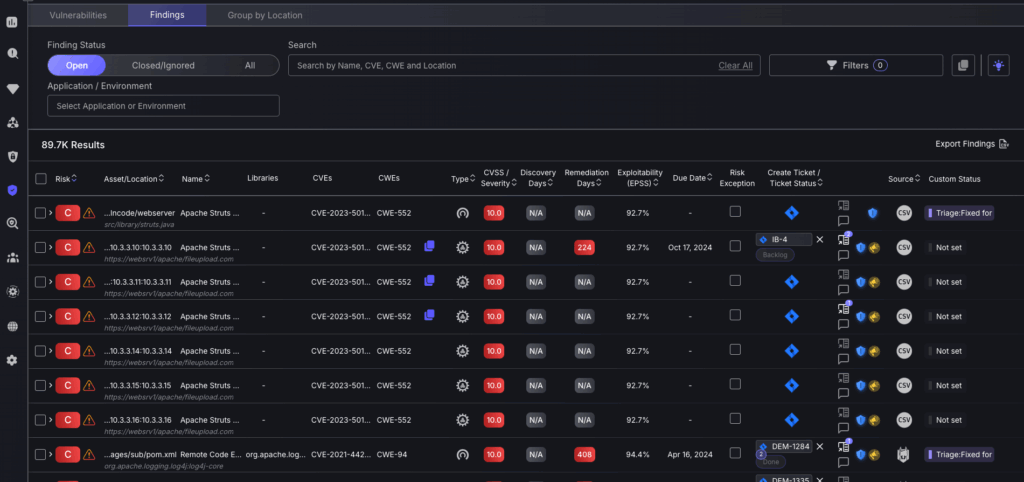Click CVE-2021-442... in pom.xml row
This screenshot has width=1024, height=482.
pyautogui.click(x=338, y=455)
